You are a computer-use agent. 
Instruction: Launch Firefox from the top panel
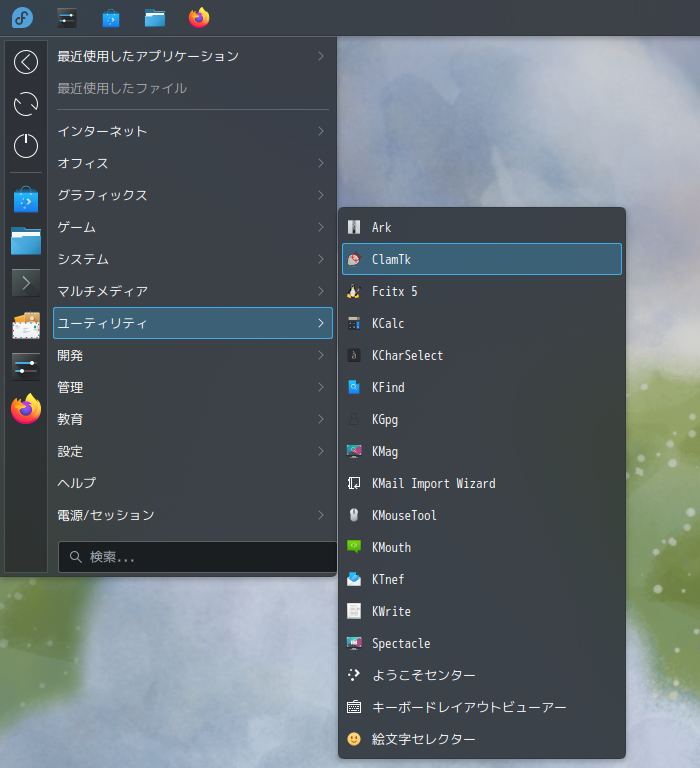click(x=199, y=18)
